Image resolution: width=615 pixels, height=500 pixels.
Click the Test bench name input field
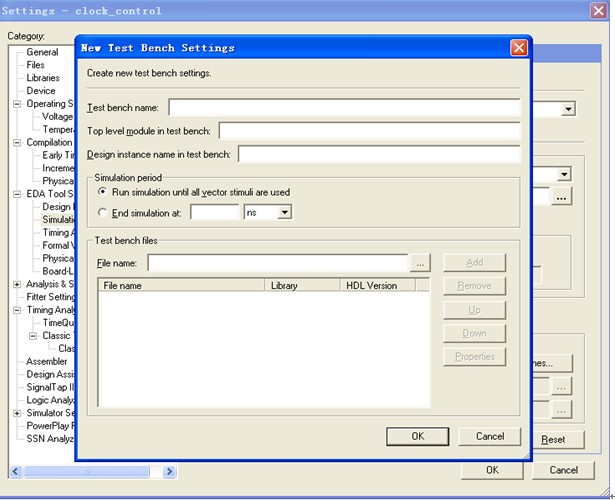pos(344,108)
